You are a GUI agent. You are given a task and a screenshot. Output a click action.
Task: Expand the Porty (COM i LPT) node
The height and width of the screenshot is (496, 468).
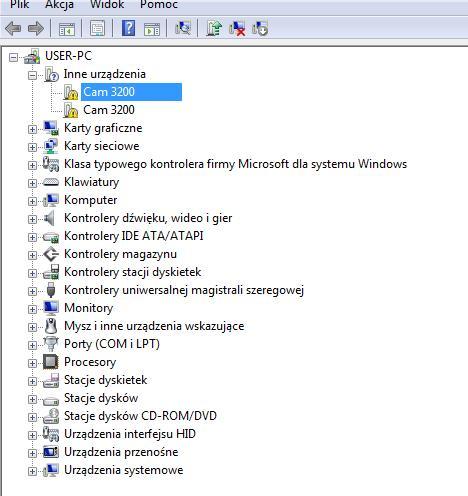[x=32, y=345]
